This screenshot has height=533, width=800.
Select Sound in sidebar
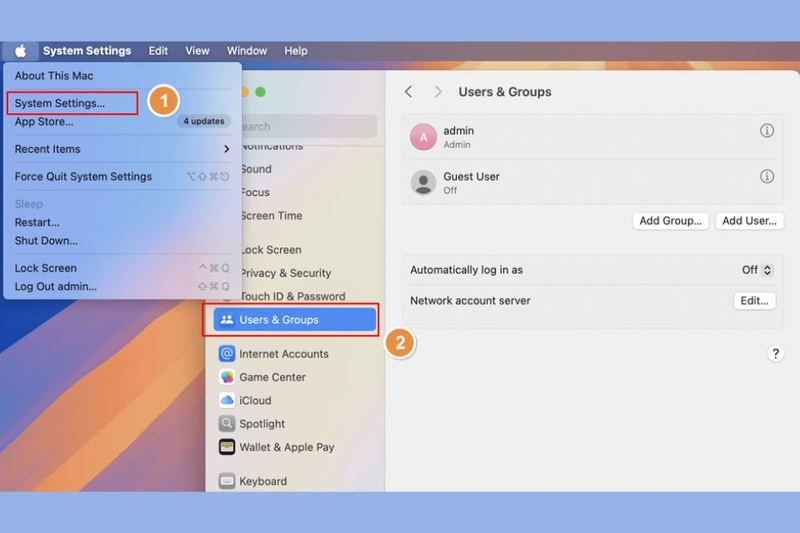click(256, 169)
